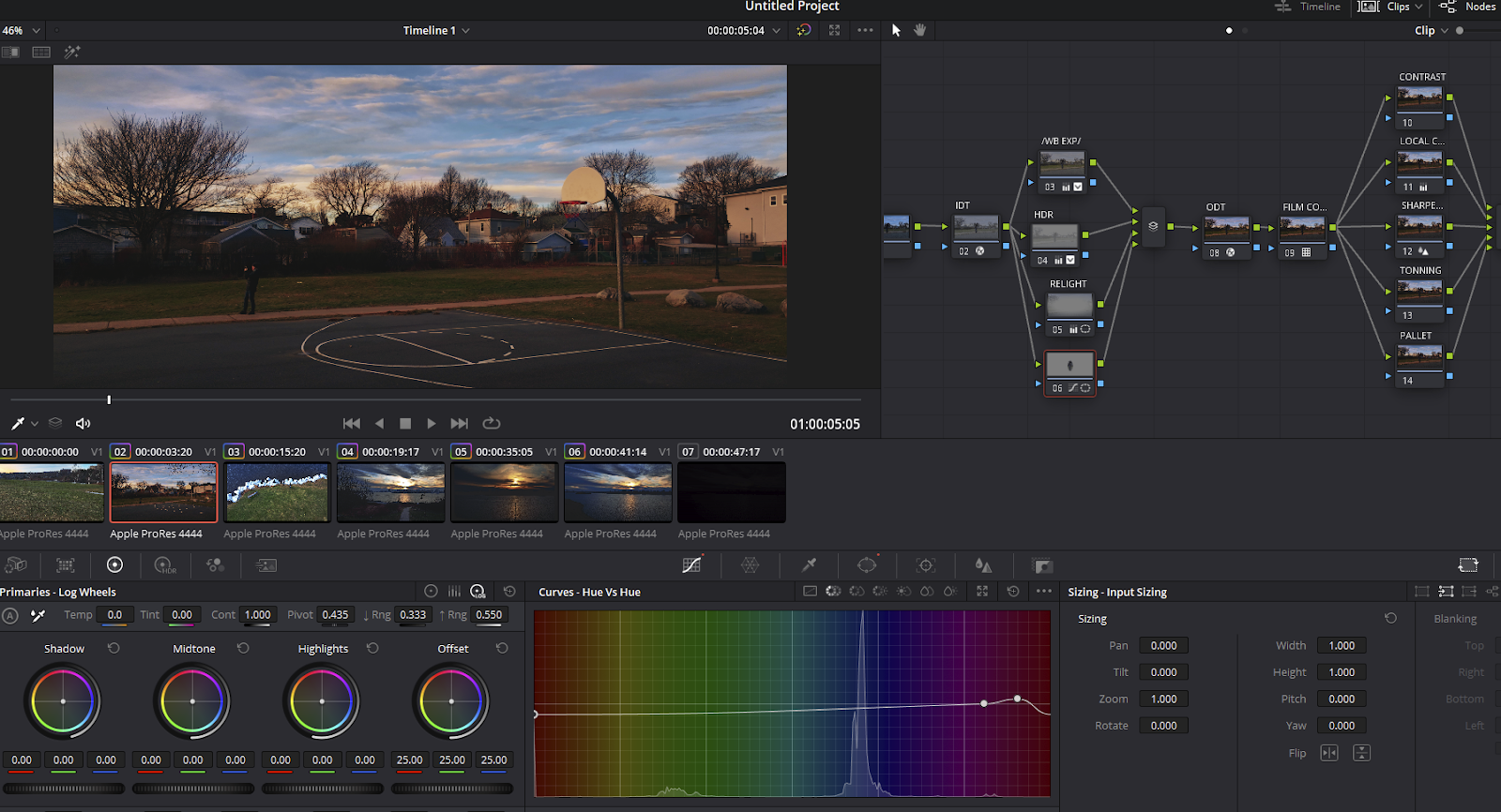This screenshot has width=1501, height=812.
Task: Open the Clip node mode dropdown
Action: 1432,31
